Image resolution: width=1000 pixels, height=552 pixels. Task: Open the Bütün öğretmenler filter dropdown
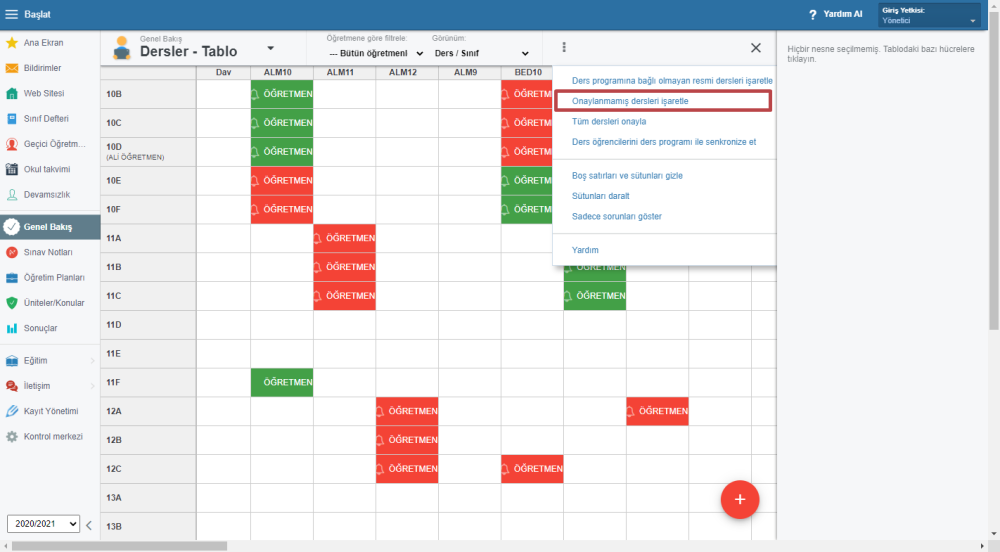pos(376,54)
